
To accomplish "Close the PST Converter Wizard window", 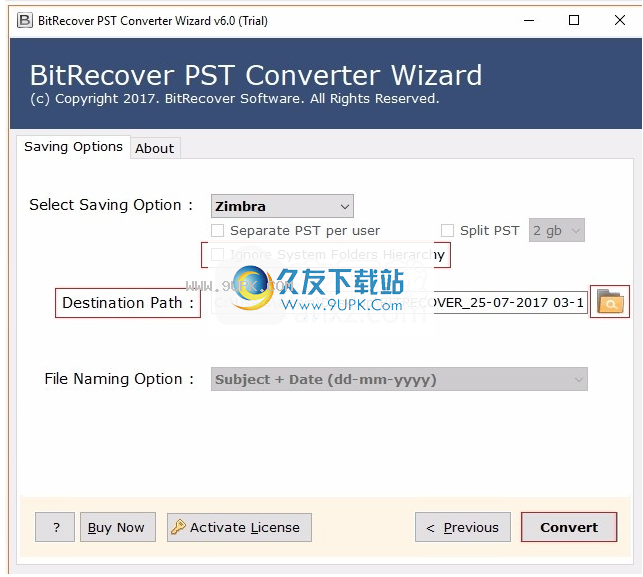I will pos(620,20).
